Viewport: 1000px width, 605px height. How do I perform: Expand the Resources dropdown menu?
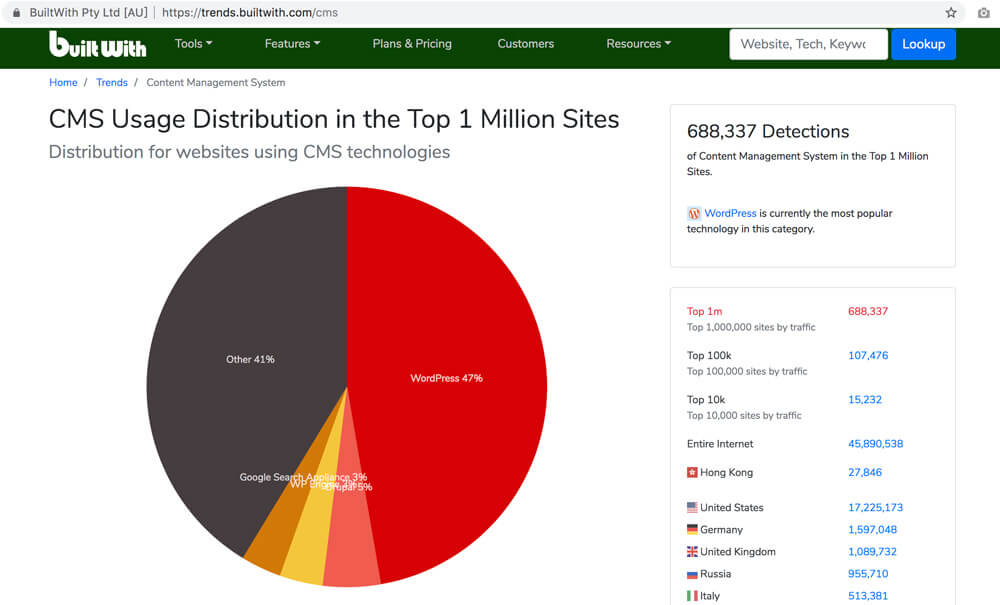click(638, 43)
